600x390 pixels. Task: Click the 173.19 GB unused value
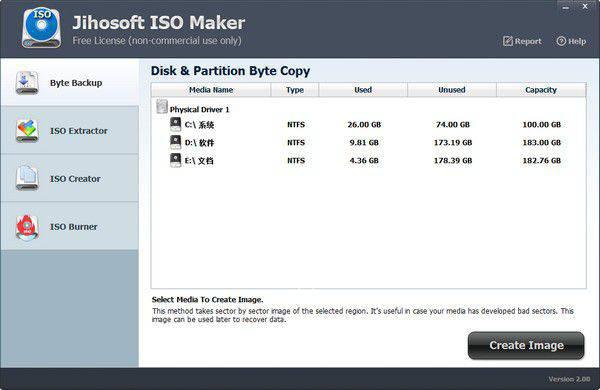point(453,143)
